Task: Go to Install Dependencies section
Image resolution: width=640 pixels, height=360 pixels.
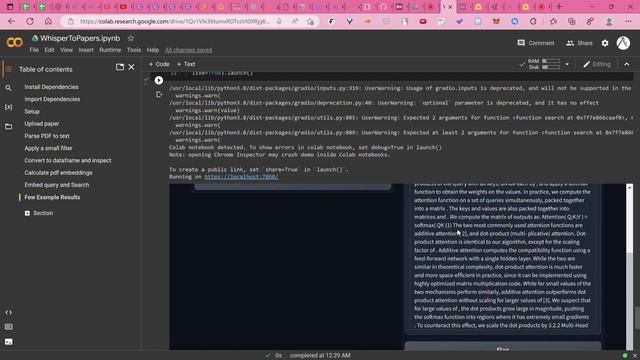Action: (x=51, y=87)
